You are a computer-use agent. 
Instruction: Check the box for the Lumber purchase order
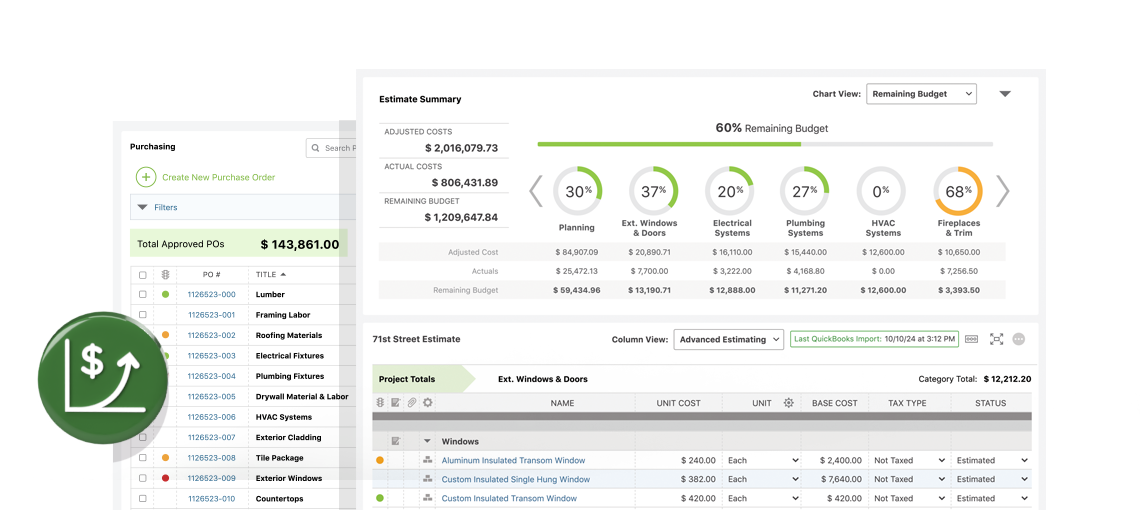click(142, 295)
